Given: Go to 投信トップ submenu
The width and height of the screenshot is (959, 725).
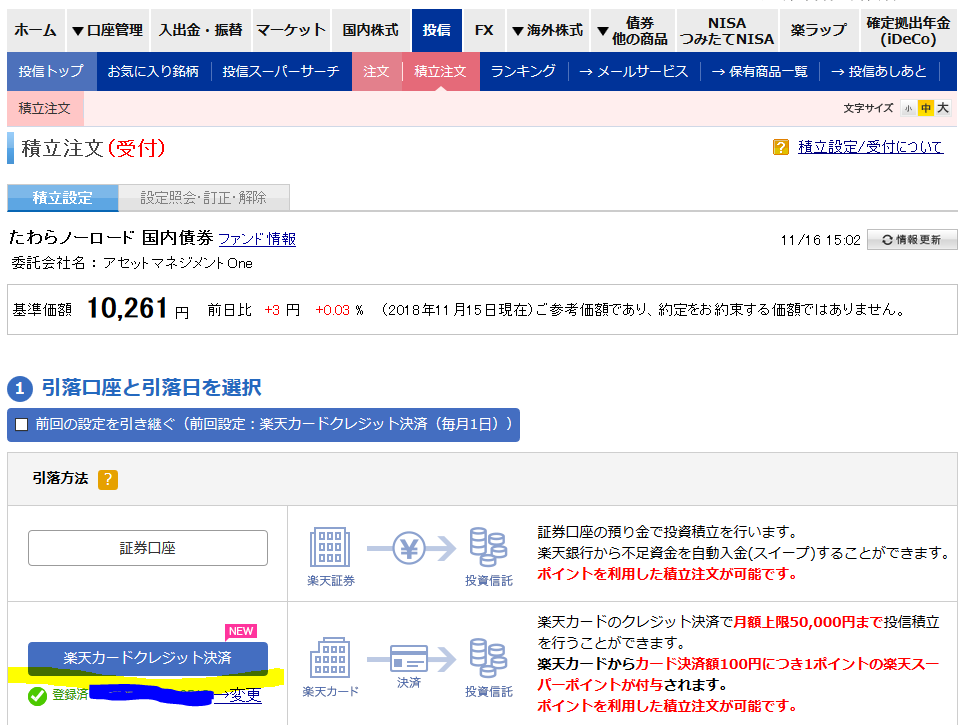Looking at the screenshot, I should click(x=51, y=72).
